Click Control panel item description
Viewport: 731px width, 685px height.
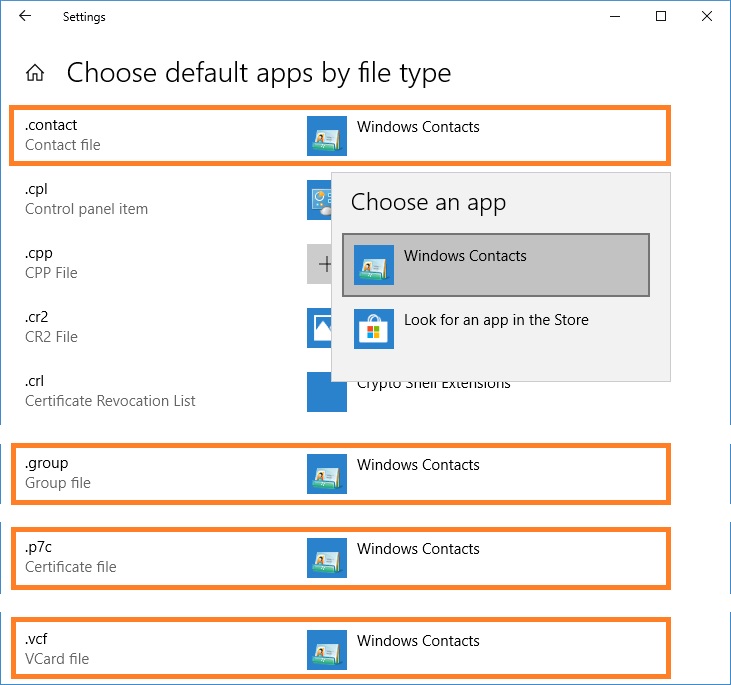[86, 209]
